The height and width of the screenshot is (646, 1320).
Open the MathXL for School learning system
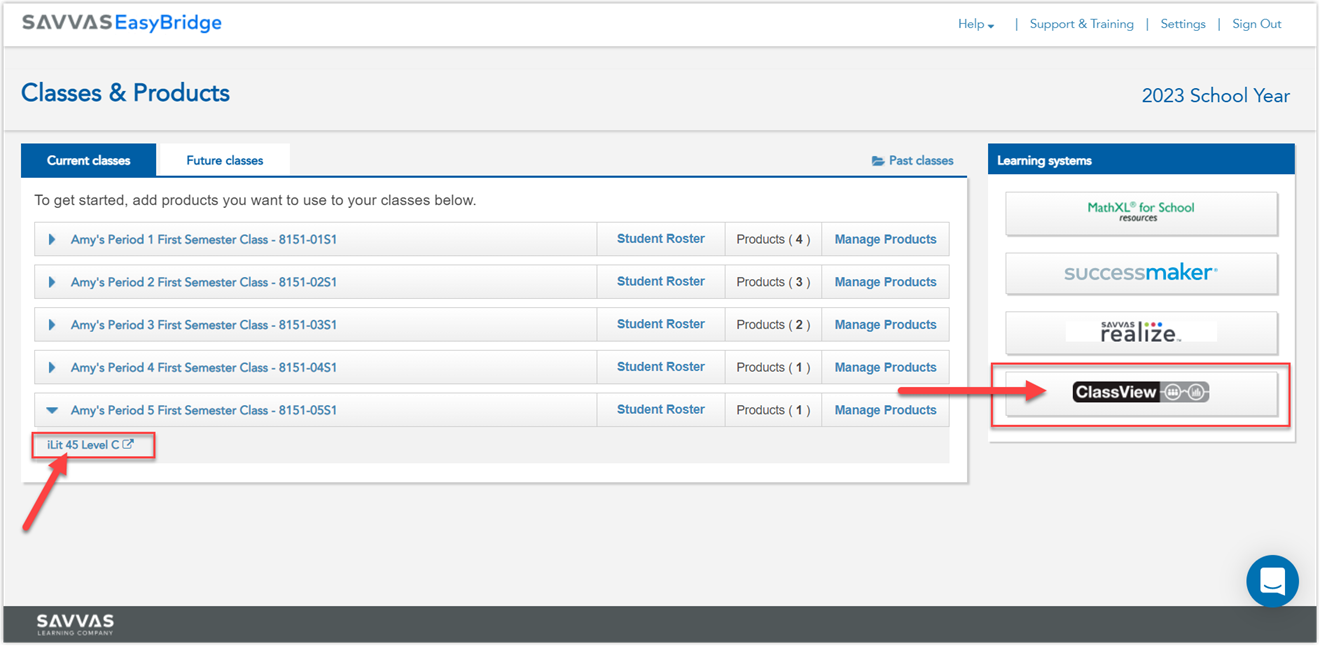[1140, 213]
